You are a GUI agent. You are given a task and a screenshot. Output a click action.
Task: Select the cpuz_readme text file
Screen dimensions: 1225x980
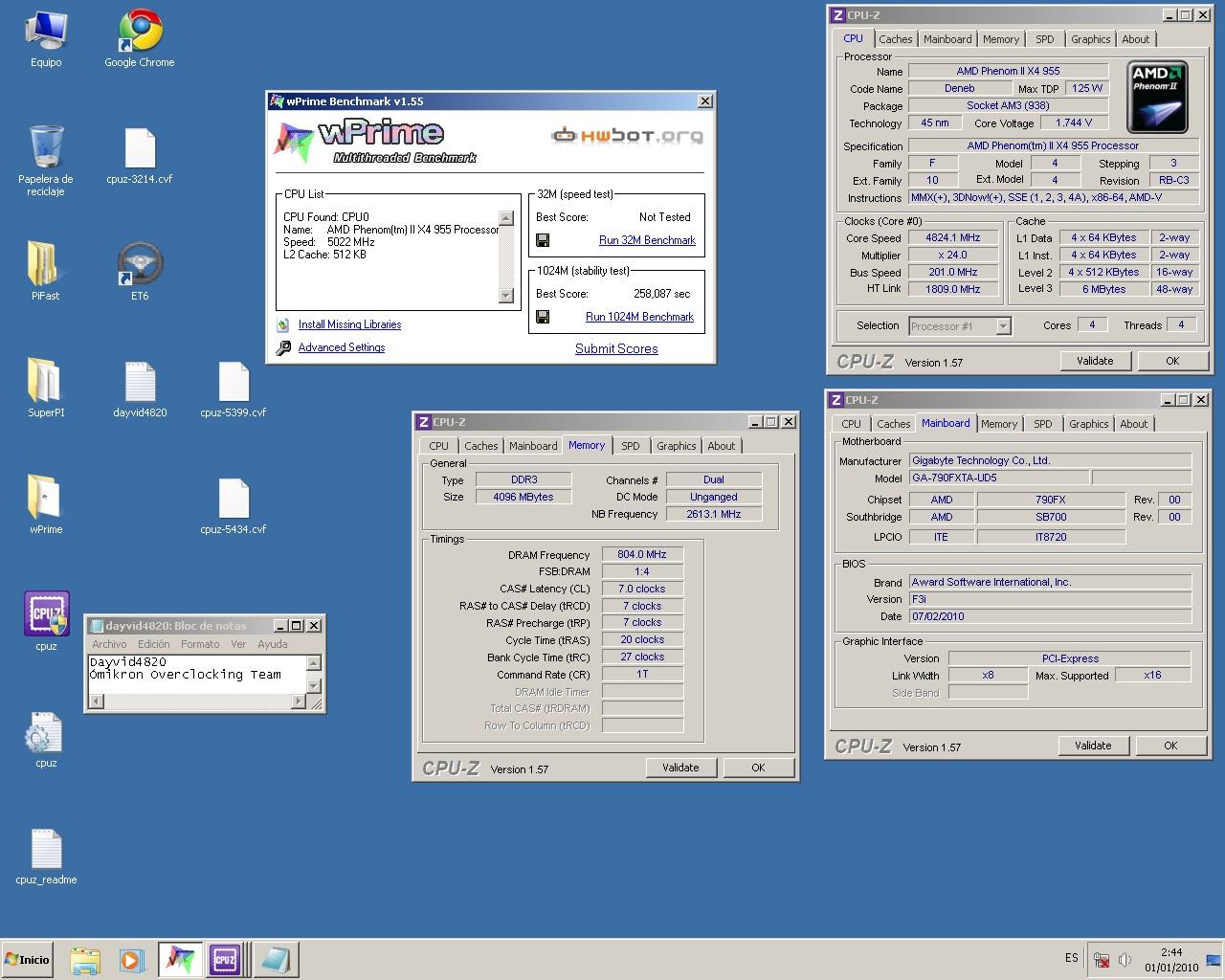click(x=46, y=855)
